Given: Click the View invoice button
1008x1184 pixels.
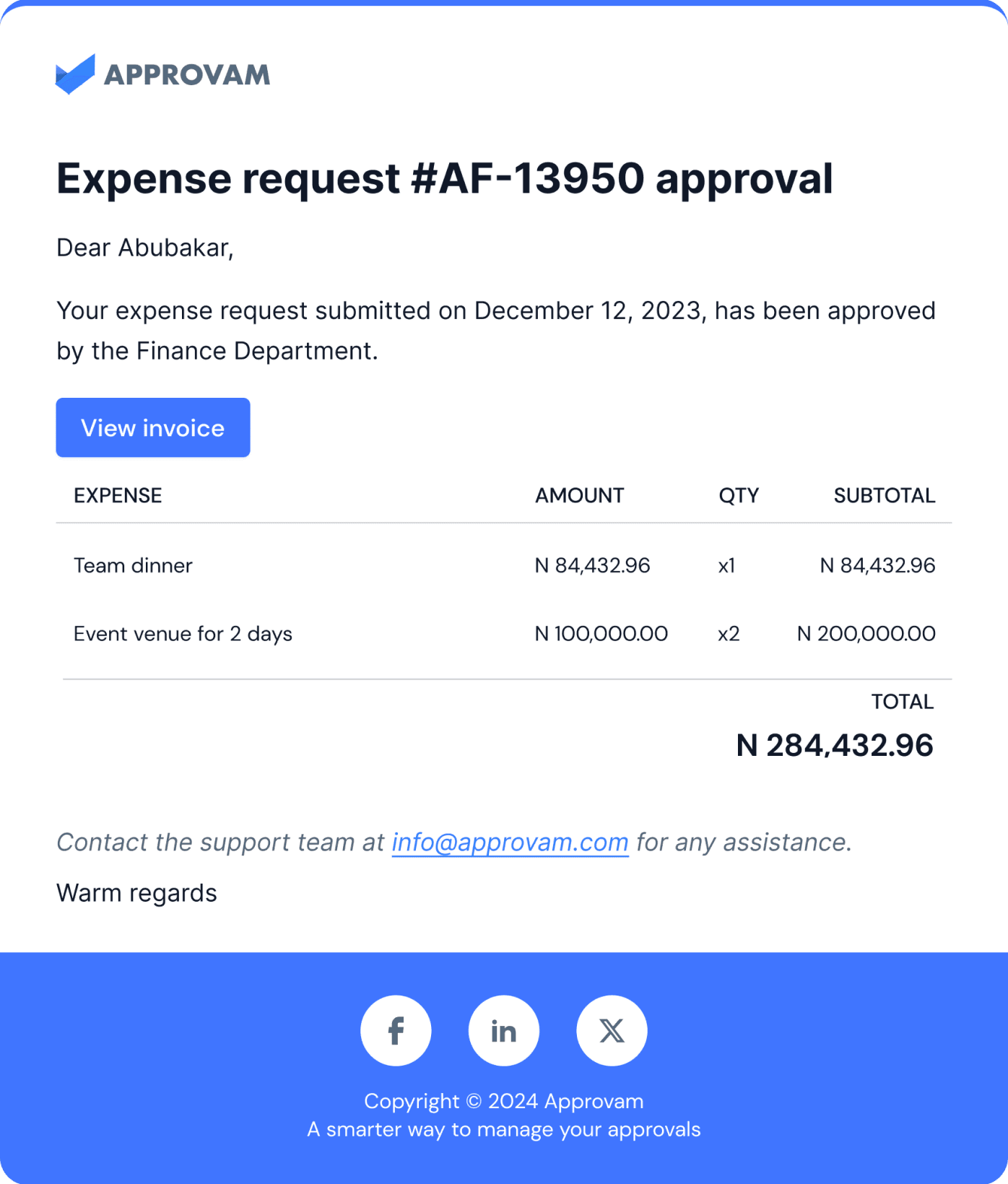Looking at the screenshot, I should tap(153, 427).
